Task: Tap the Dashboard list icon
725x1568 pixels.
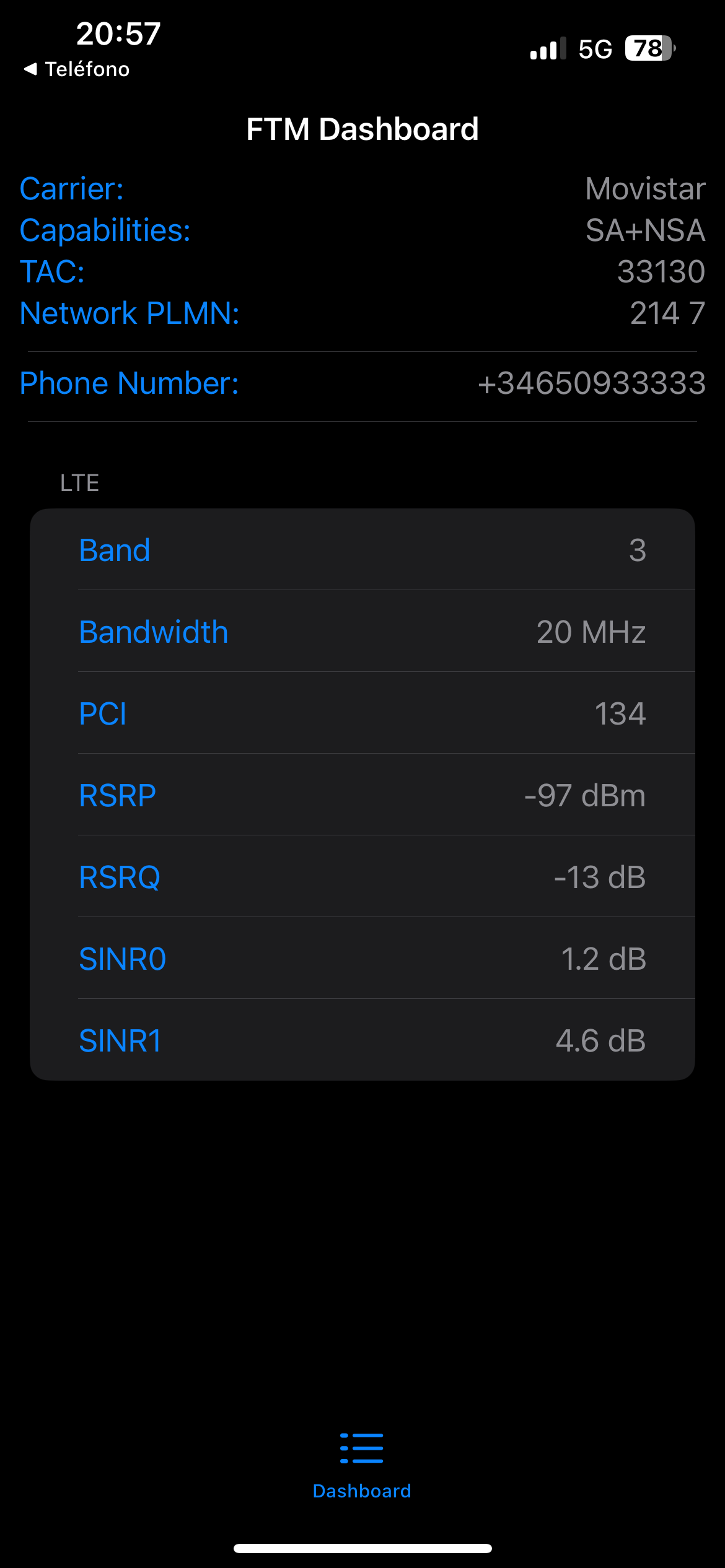Action: pyautogui.click(x=362, y=1448)
